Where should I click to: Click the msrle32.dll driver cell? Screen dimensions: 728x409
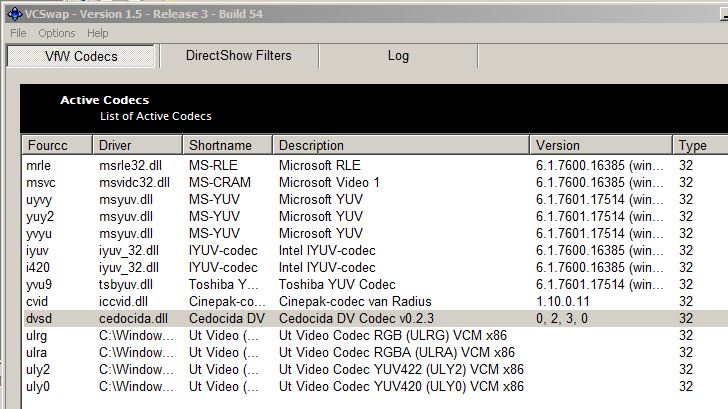click(130, 165)
